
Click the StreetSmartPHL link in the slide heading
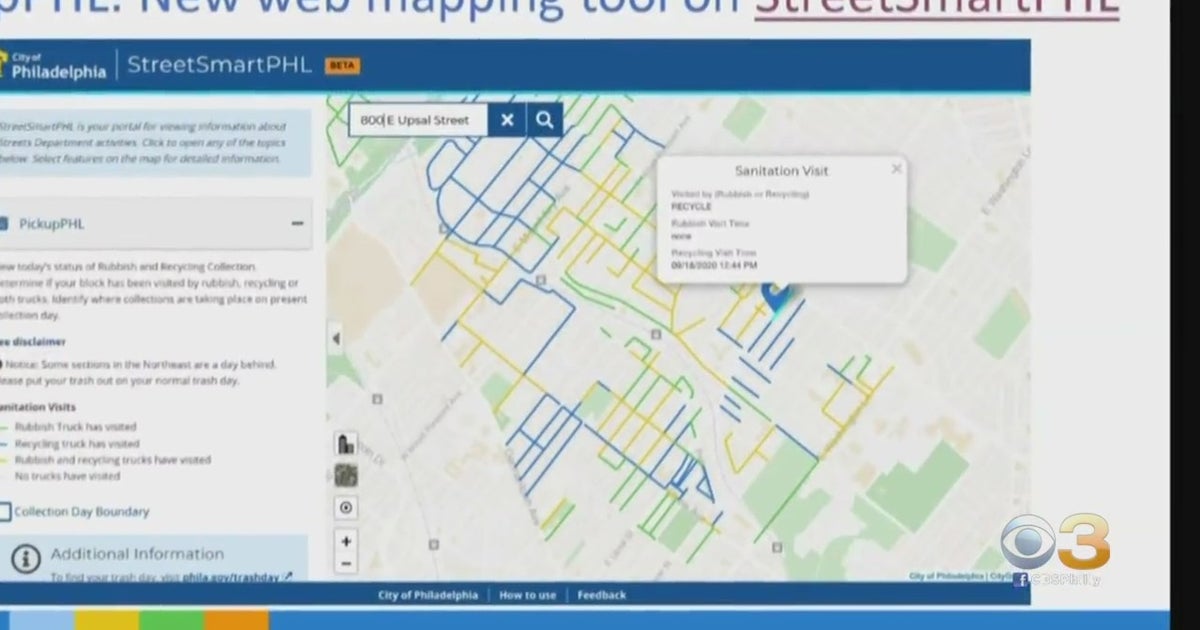click(x=936, y=8)
